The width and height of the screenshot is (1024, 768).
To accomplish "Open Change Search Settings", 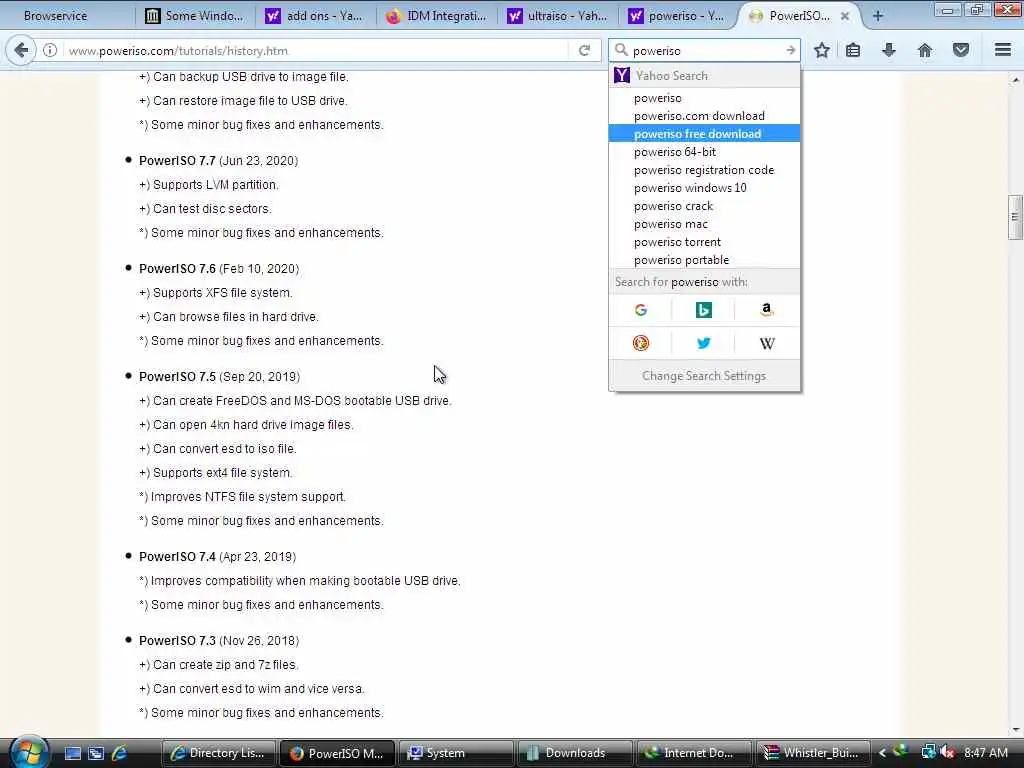I will (x=704, y=376).
